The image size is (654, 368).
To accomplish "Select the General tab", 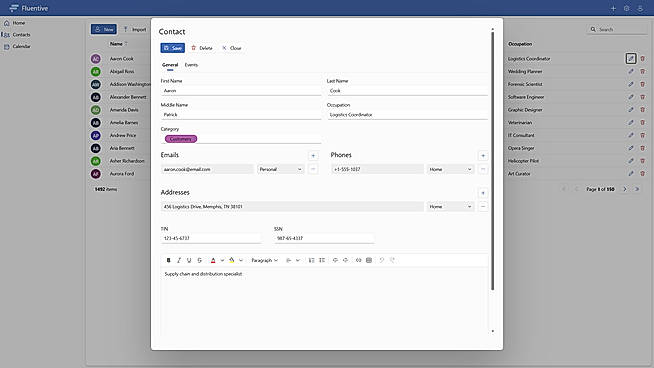I will [170, 65].
